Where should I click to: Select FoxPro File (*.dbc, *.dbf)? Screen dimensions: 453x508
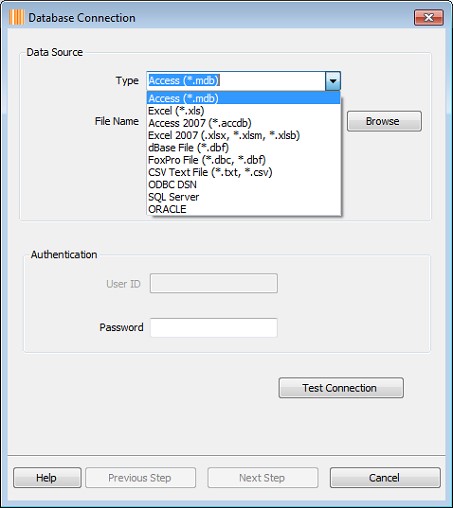coord(244,160)
